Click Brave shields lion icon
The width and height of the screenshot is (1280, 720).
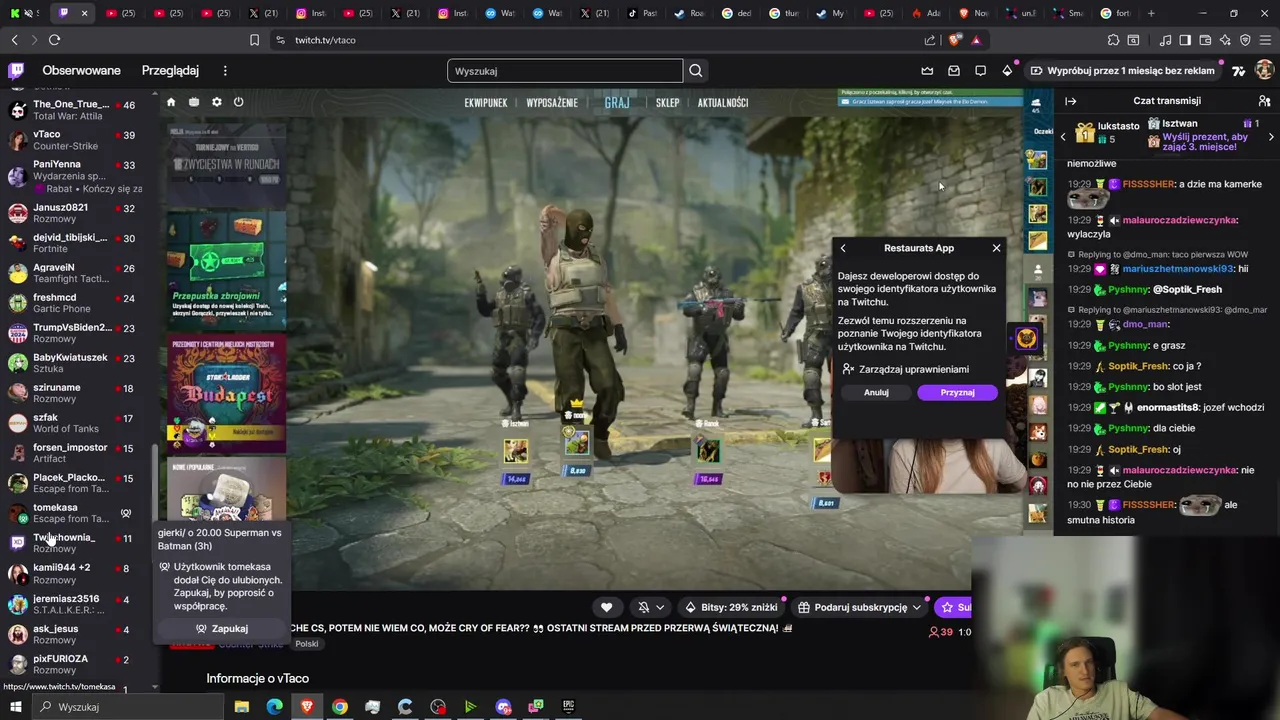pyautogui.click(x=955, y=40)
